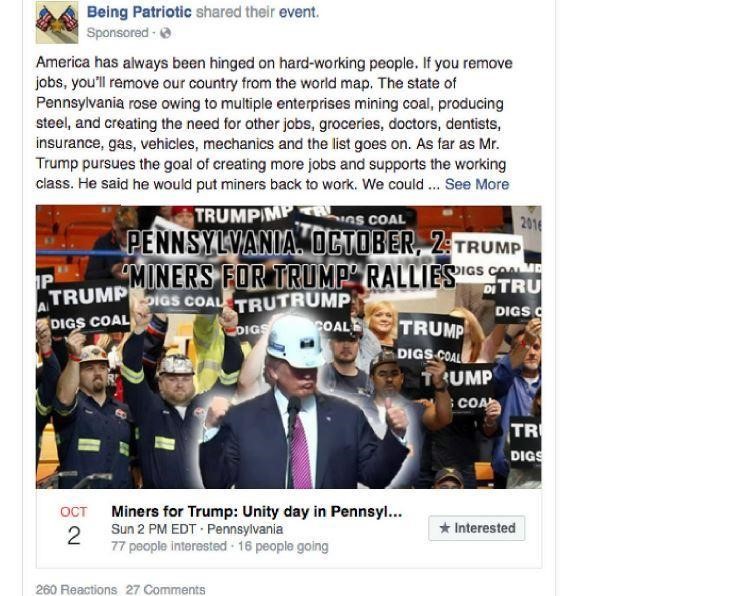Click the Pennsylvania event location text
The height and width of the screenshot is (596, 737).
point(245,529)
